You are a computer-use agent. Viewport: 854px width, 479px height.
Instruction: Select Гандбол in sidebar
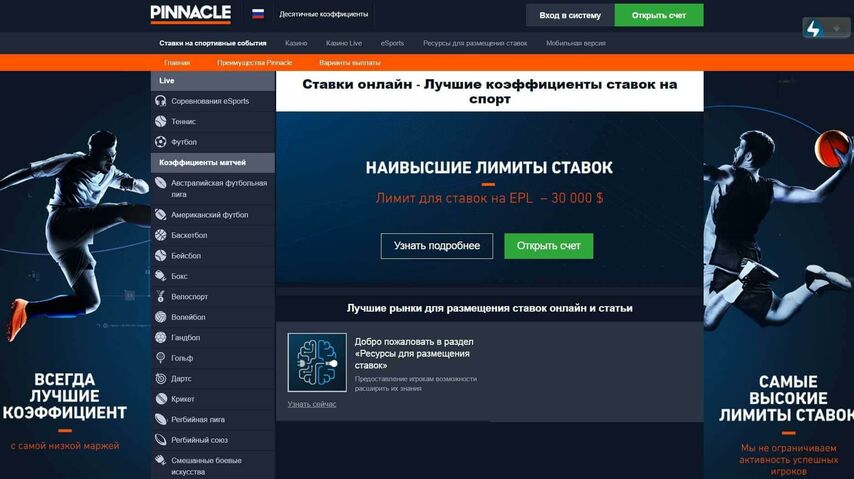[x=212, y=337]
